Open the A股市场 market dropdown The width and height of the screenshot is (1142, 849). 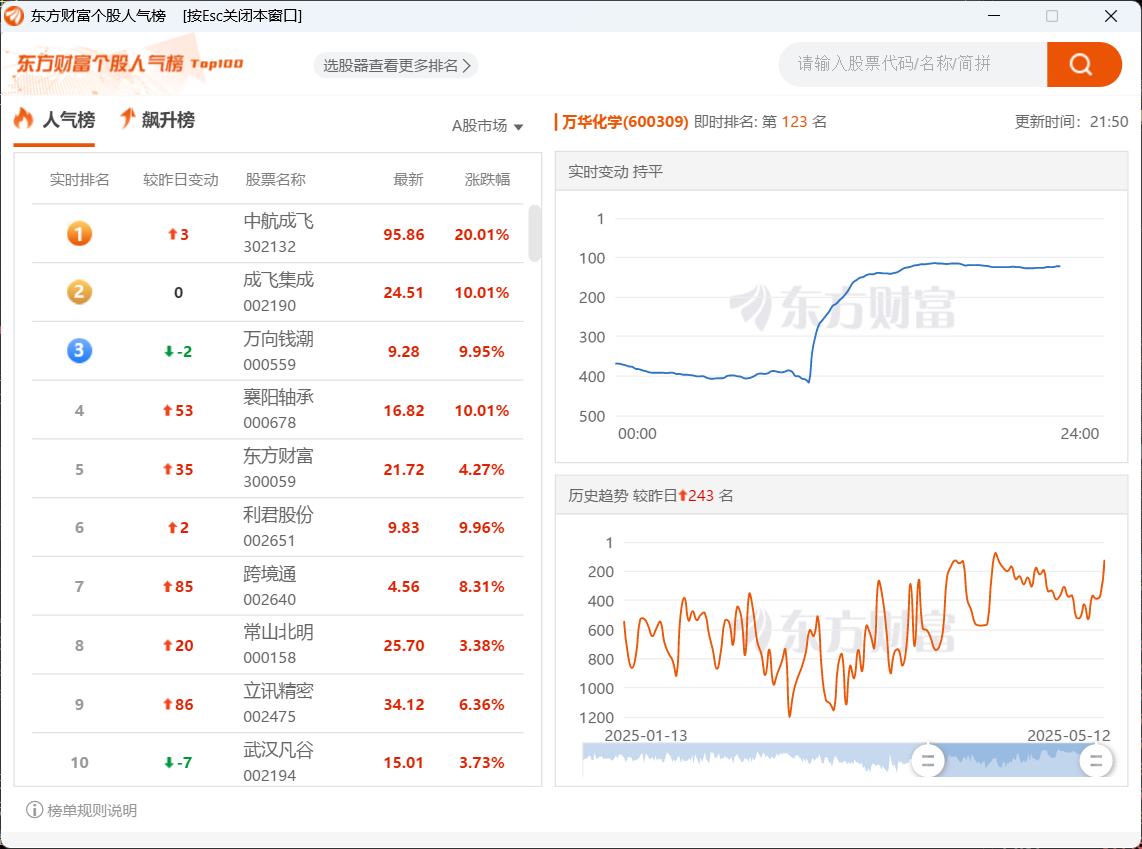click(x=487, y=126)
